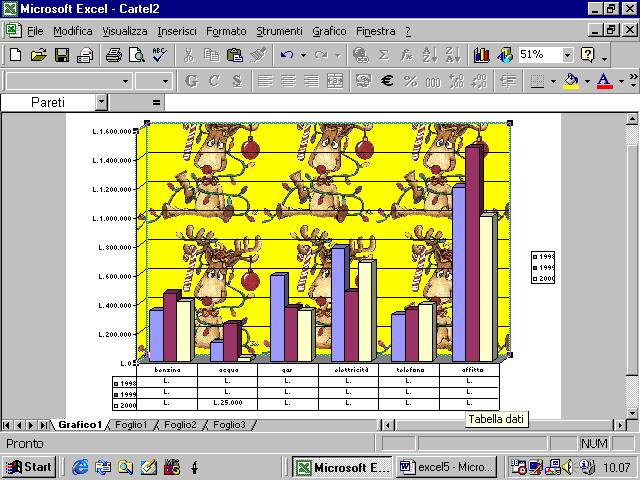
Task: Toggle Underline with the S button
Action: click(237, 81)
